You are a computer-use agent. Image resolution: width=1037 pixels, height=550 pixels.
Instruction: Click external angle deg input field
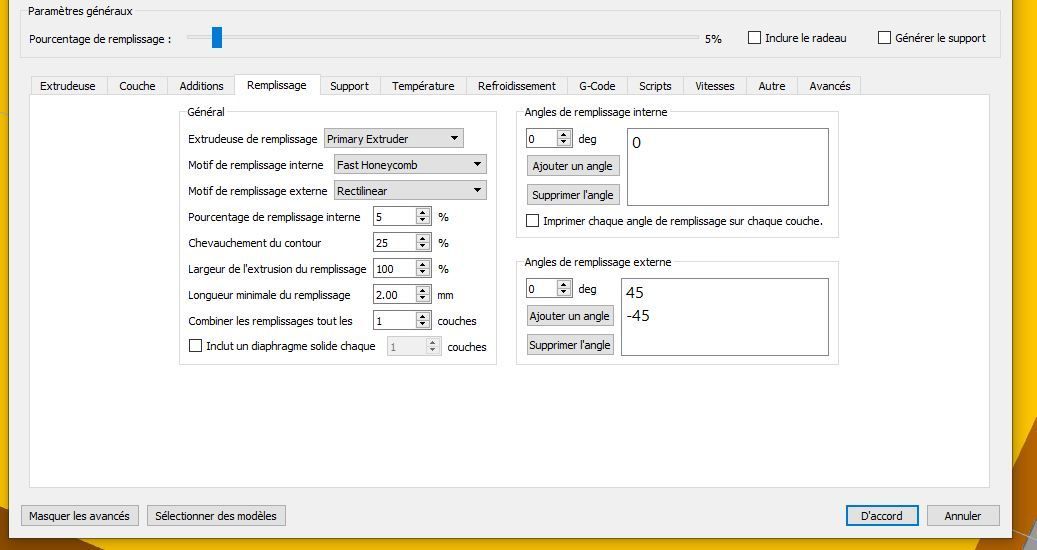(x=542, y=289)
